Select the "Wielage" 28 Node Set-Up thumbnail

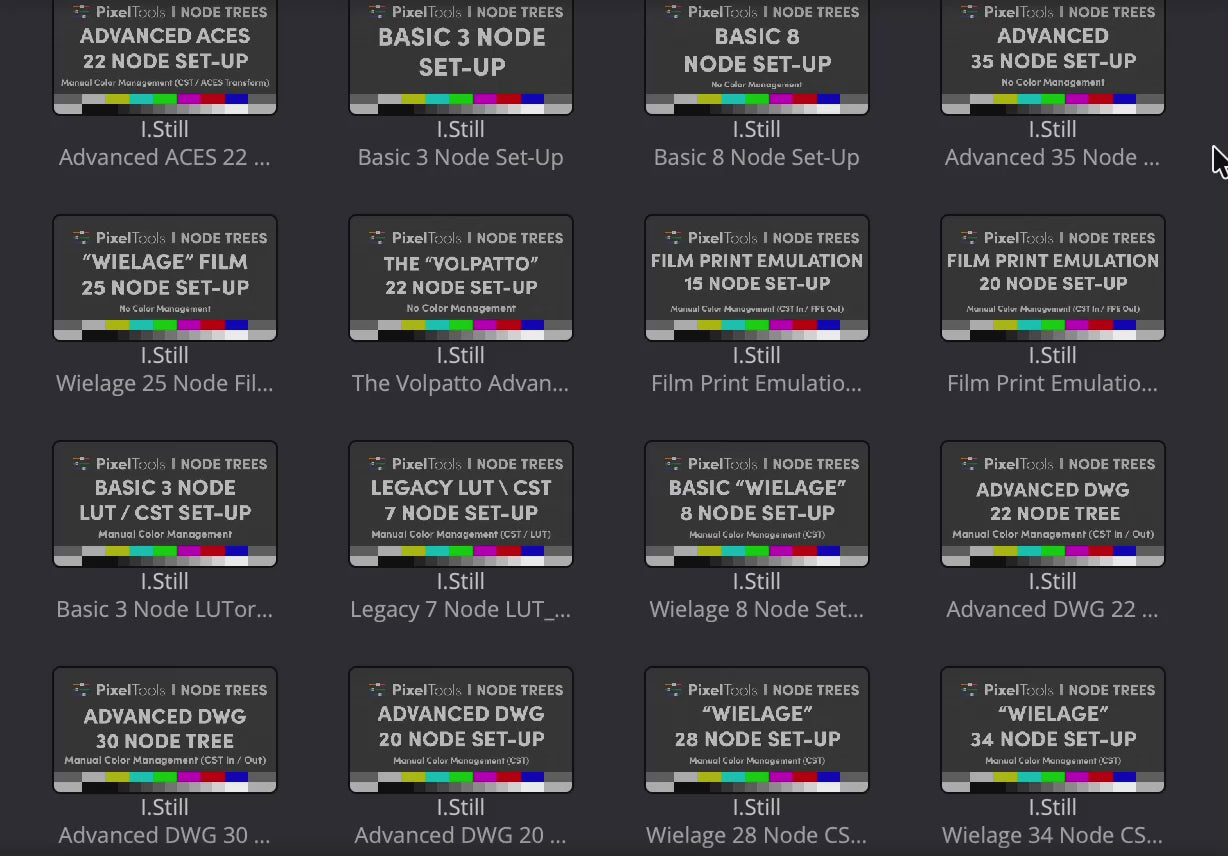click(757, 730)
